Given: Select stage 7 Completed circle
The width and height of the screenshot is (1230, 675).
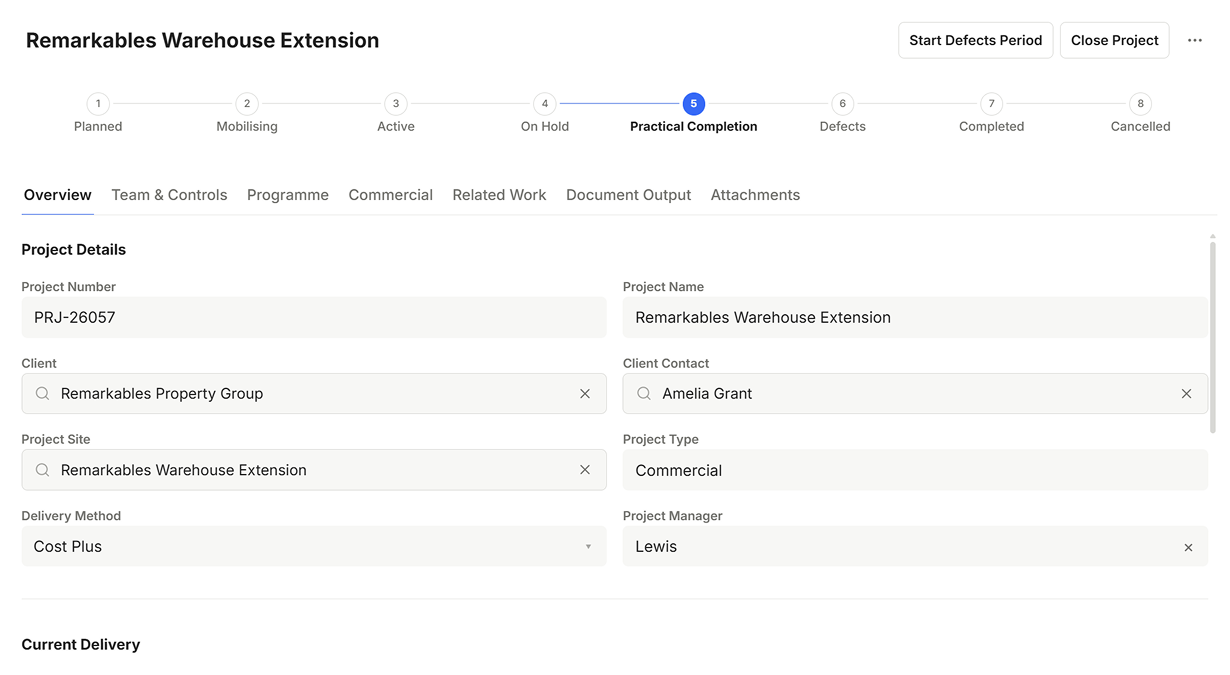Looking at the screenshot, I should [992, 103].
